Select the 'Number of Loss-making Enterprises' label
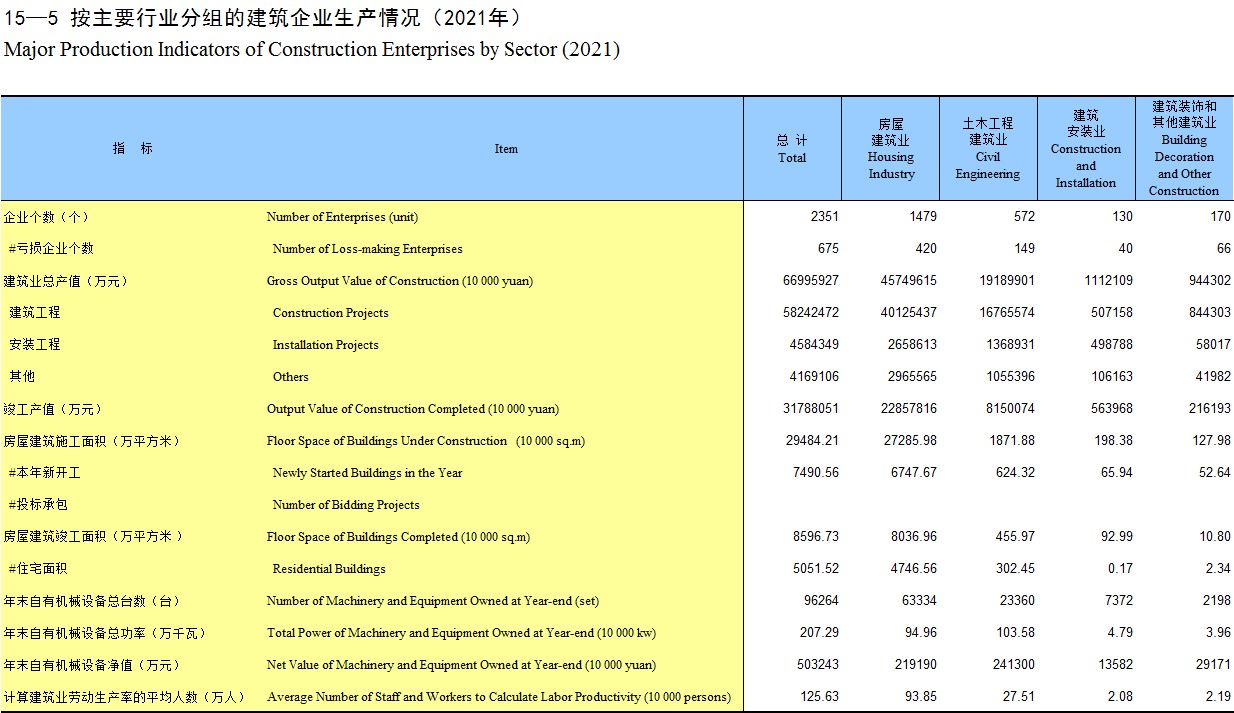This screenshot has height=713, width=1234. pyautogui.click(x=367, y=249)
